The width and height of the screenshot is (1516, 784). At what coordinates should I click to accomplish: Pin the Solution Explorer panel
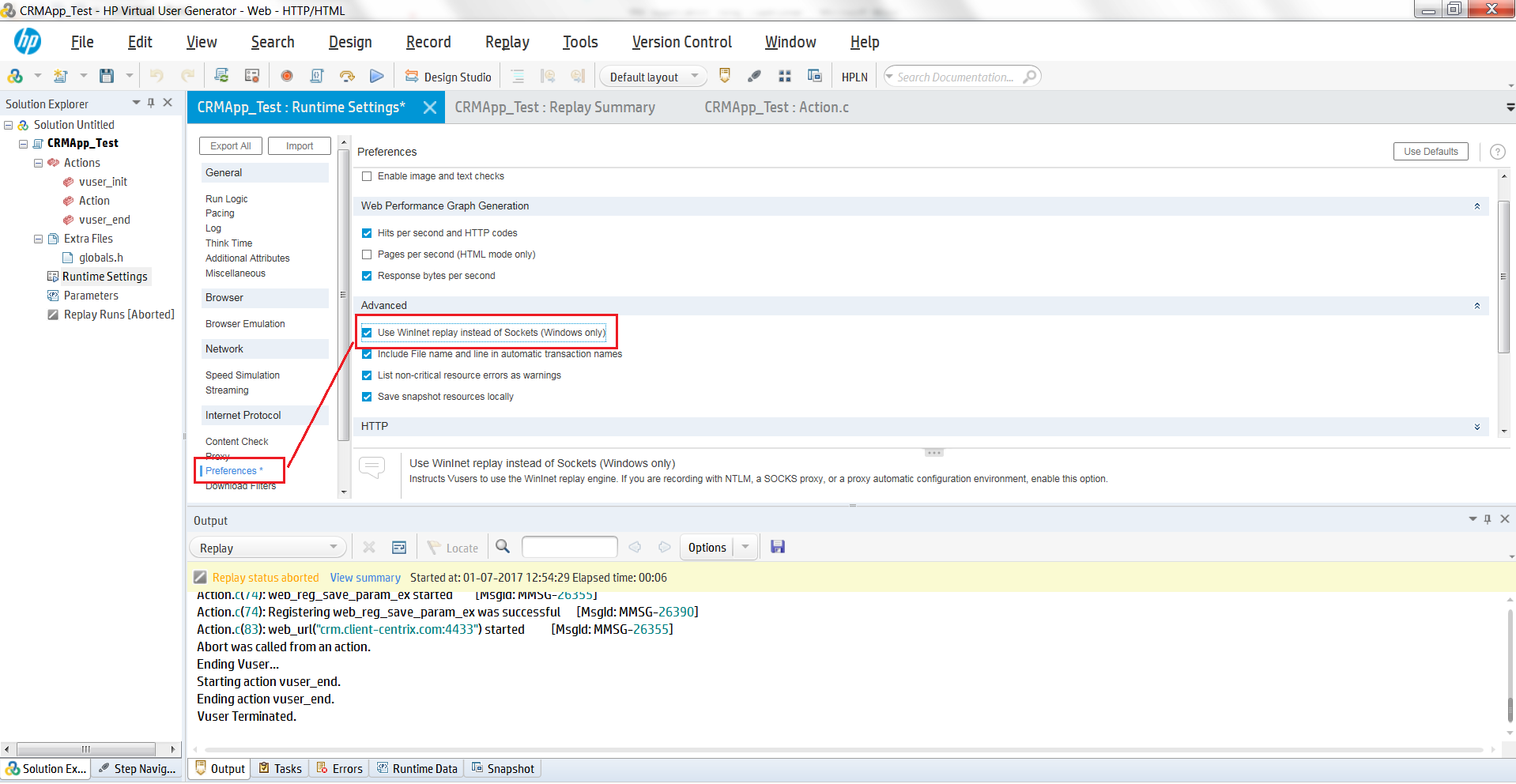[151, 103]
